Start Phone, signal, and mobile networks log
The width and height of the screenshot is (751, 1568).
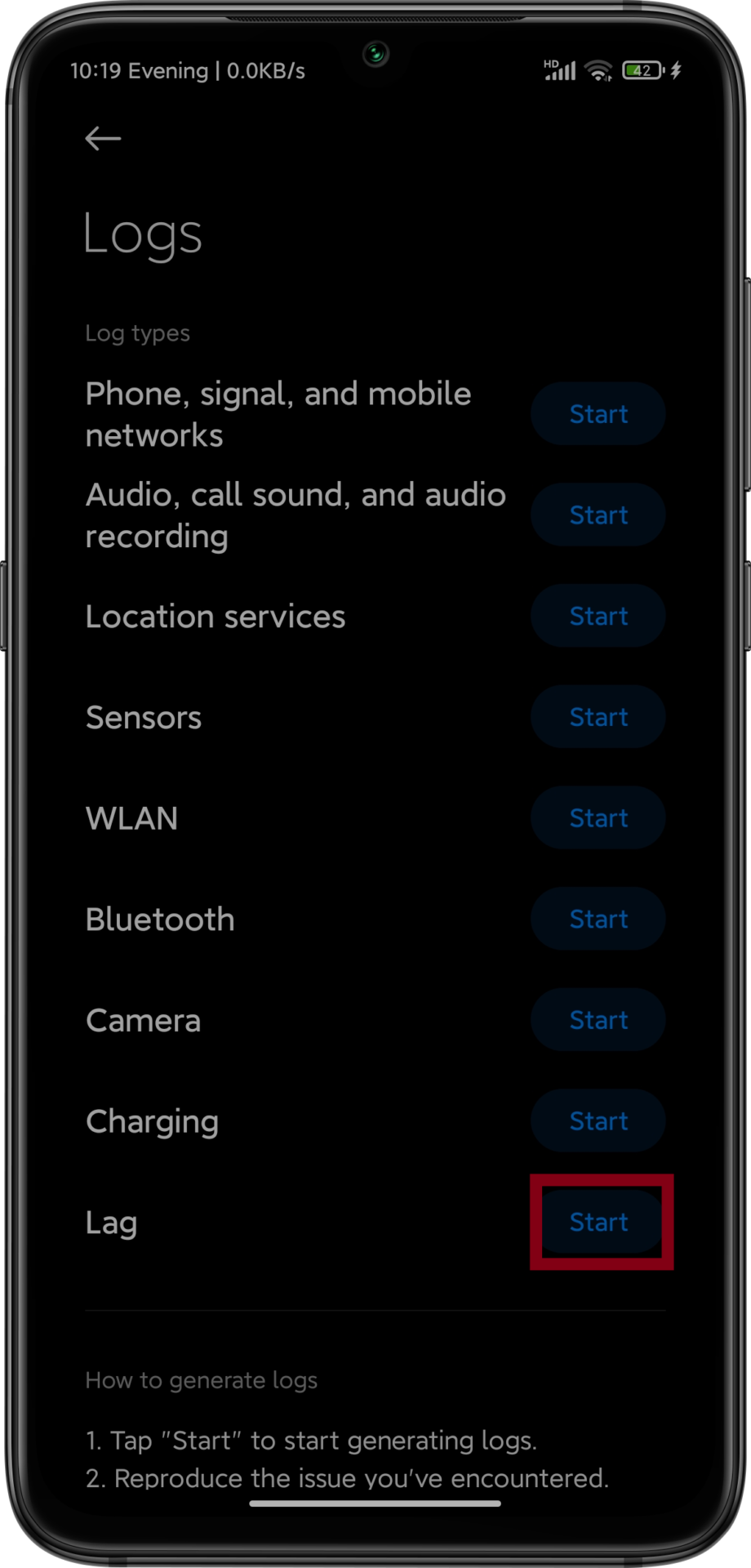598,414
